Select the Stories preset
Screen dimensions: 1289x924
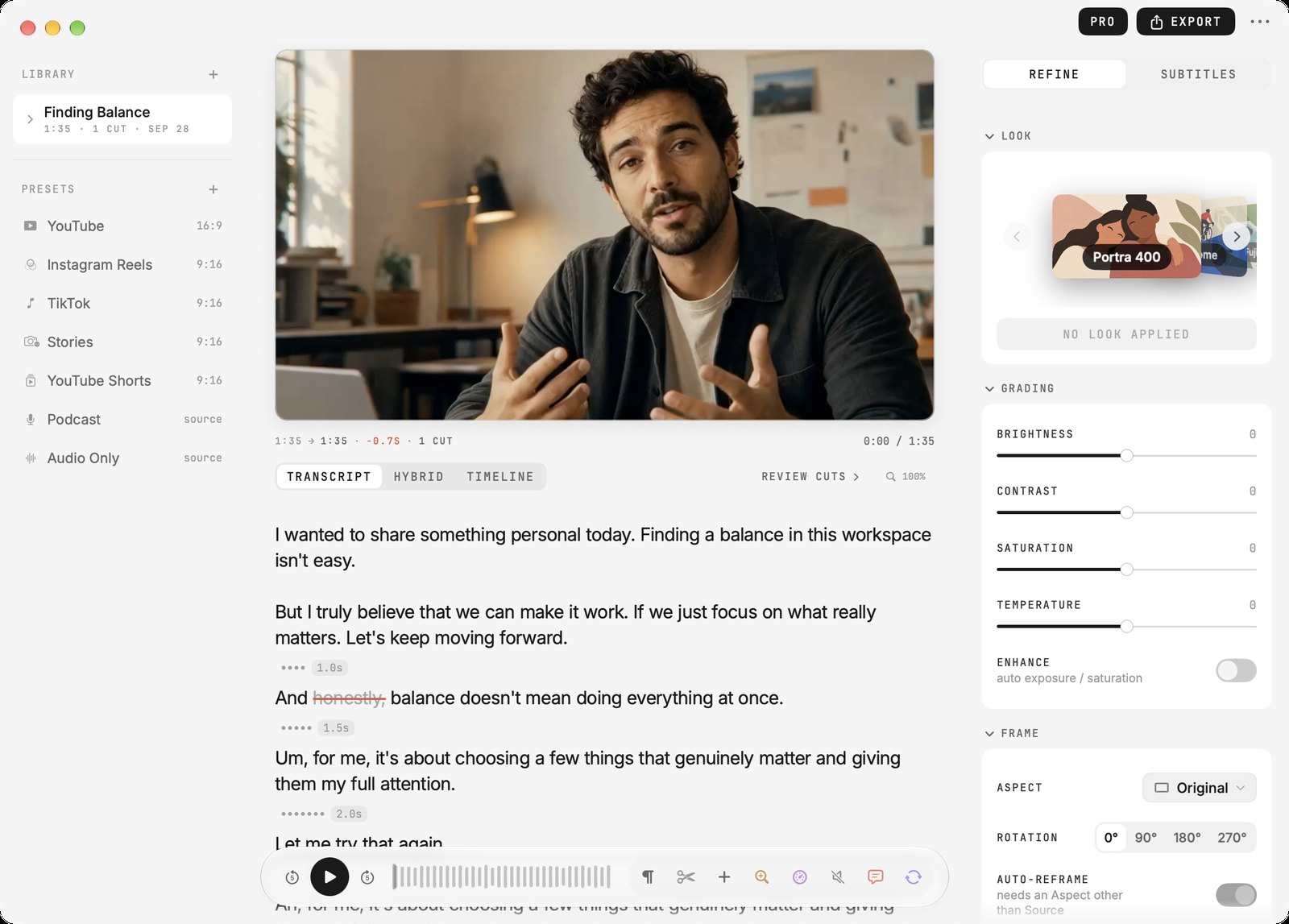(x=122, y=342)
